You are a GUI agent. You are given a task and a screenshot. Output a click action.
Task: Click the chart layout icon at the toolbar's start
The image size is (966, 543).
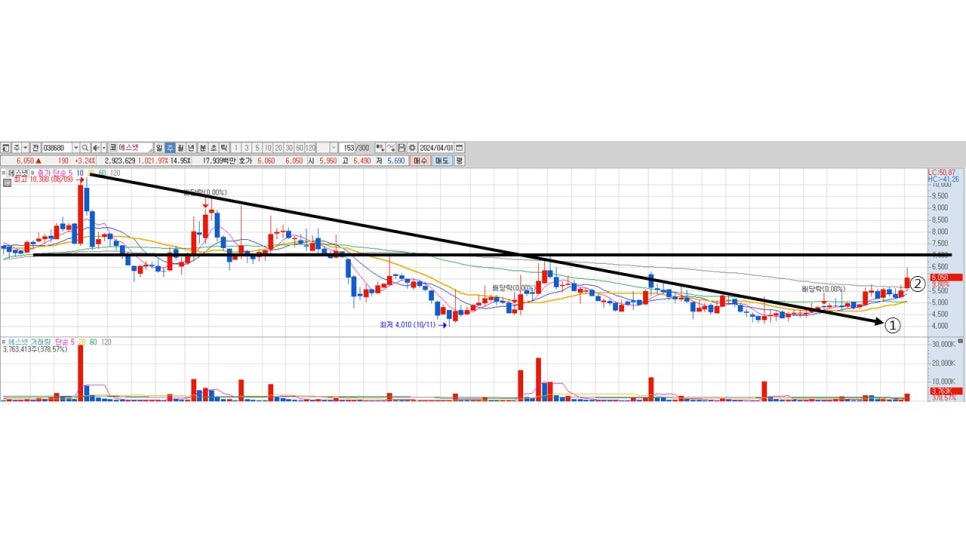click(x=6, y=148)
